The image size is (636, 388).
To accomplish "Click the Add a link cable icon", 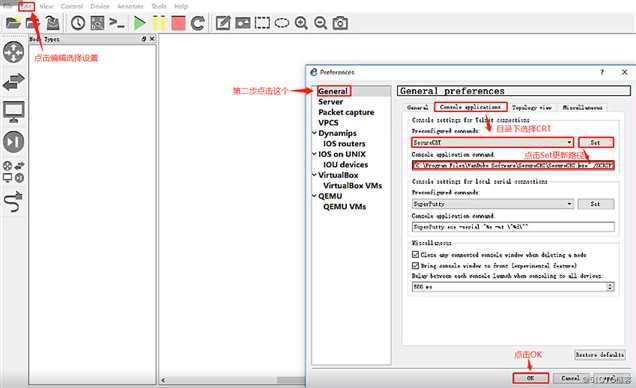I will [x=13, y=202].
